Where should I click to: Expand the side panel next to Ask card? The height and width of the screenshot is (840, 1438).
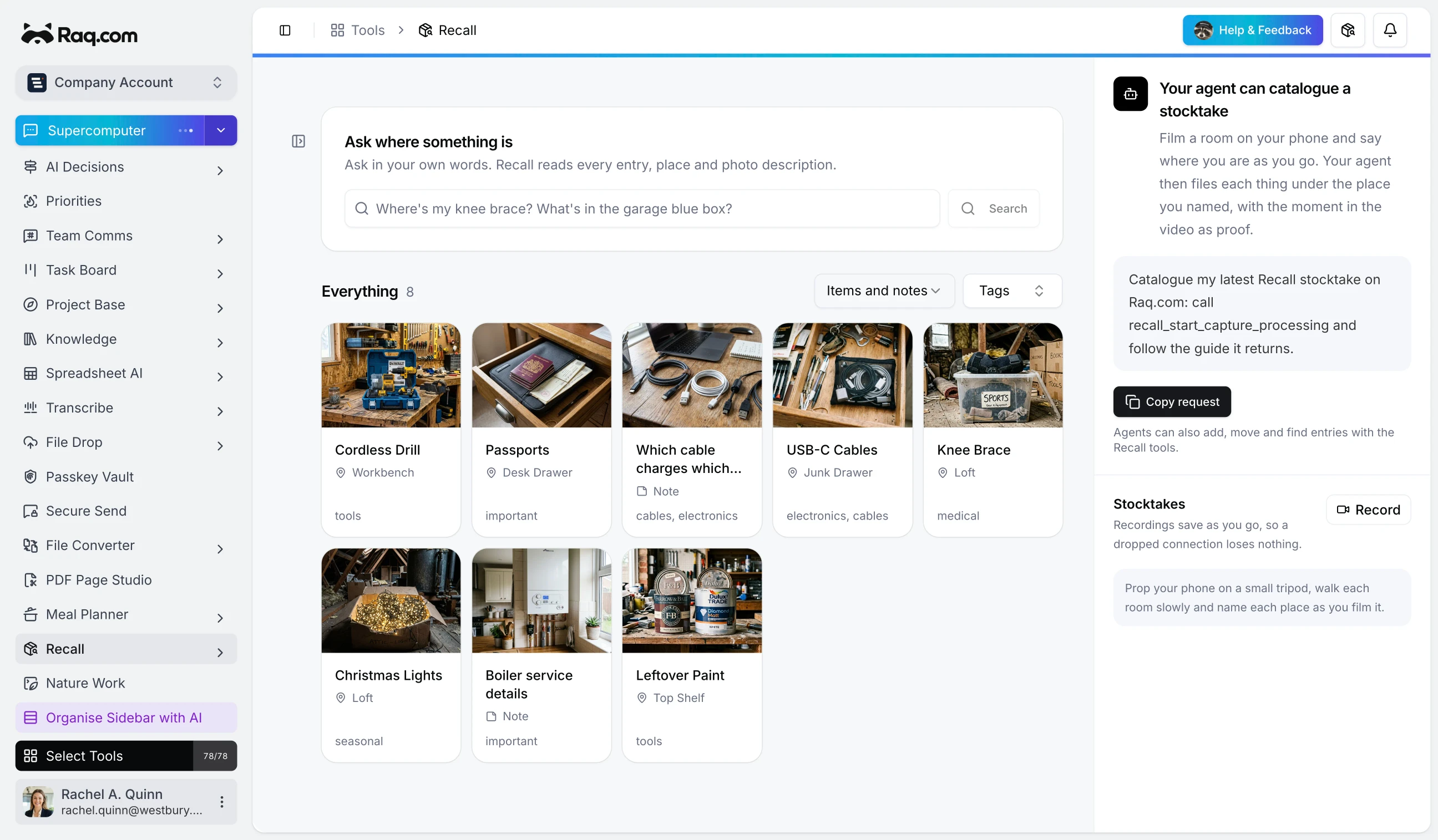(x=298, y=141)
